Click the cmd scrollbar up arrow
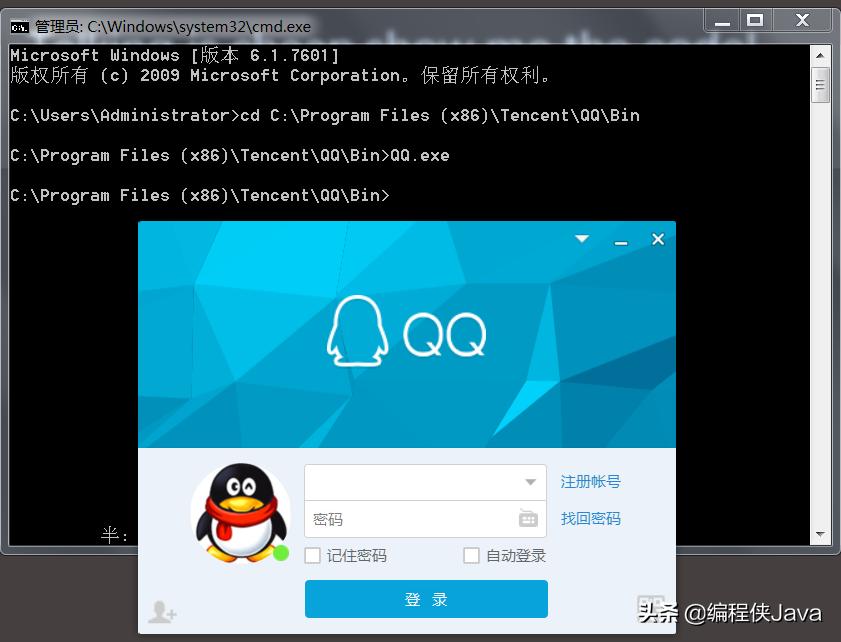841x642 pixels. click(x=820, y=55)
